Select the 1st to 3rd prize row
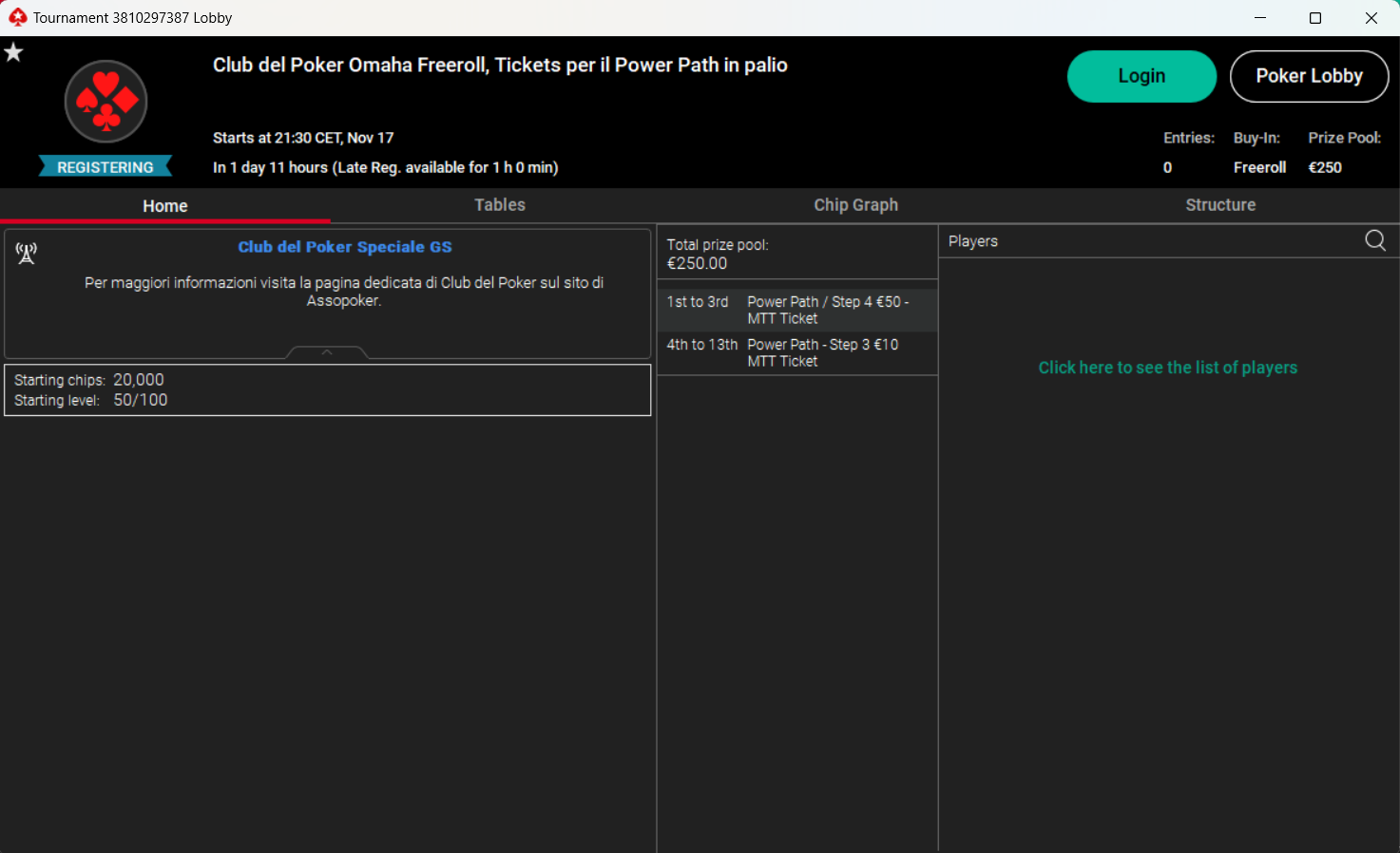Viewport: 1400px width, 853px height. (797, 310)
